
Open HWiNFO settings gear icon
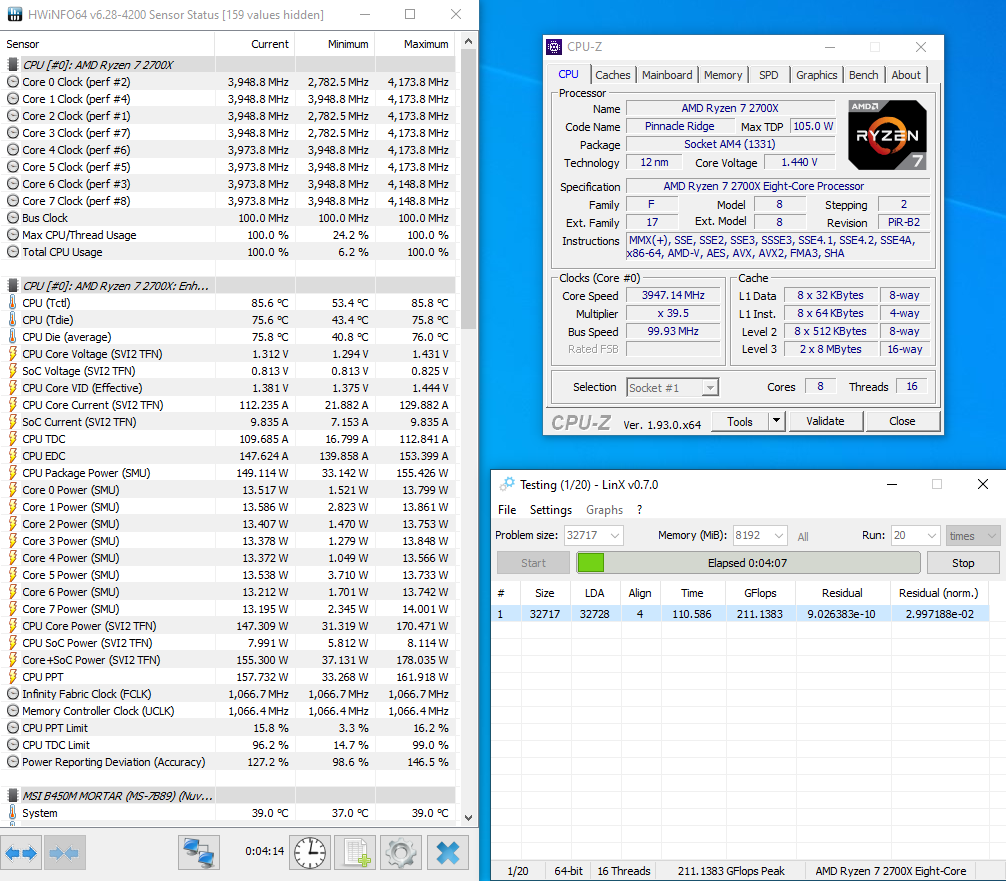[x=401, y=853]
